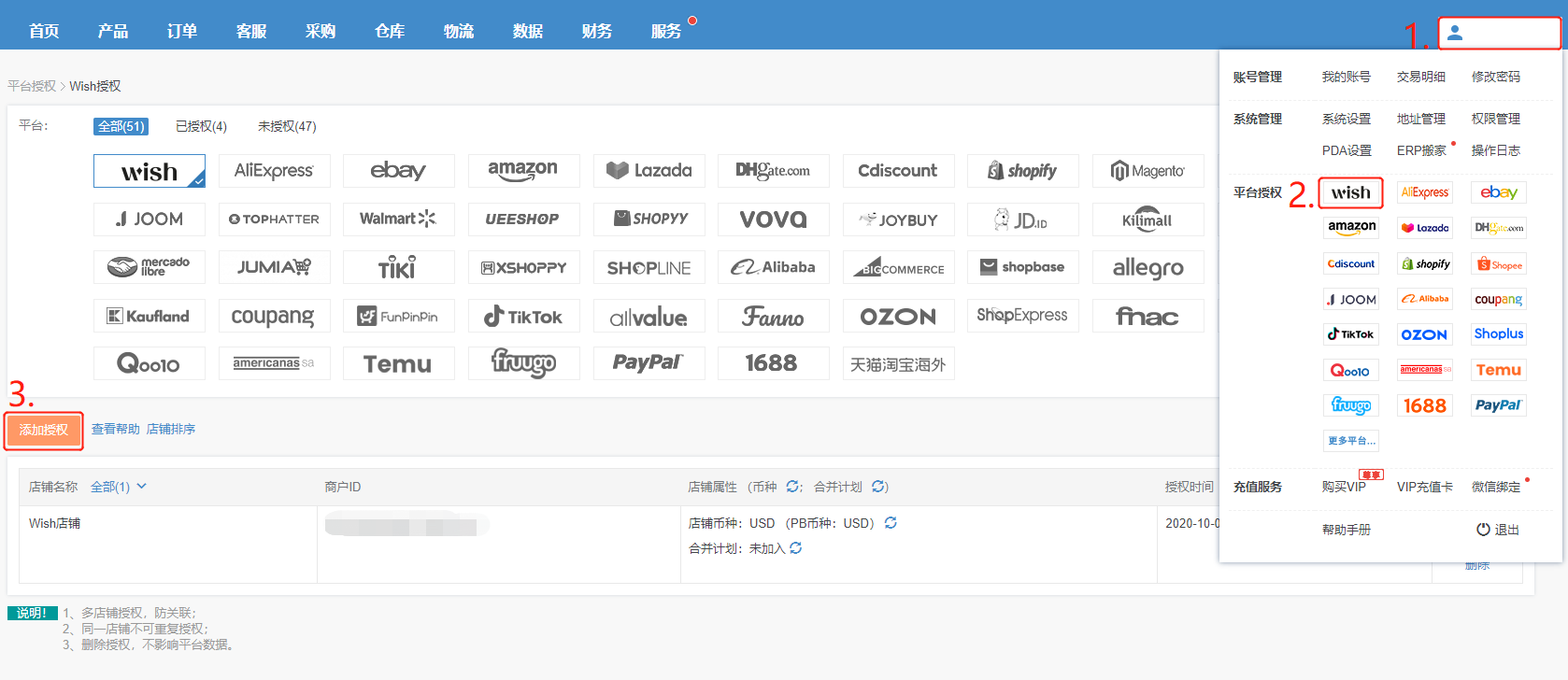Select the mercado libre platform tile
This screenshot has width=1568, height=680.
pos(150,267)
